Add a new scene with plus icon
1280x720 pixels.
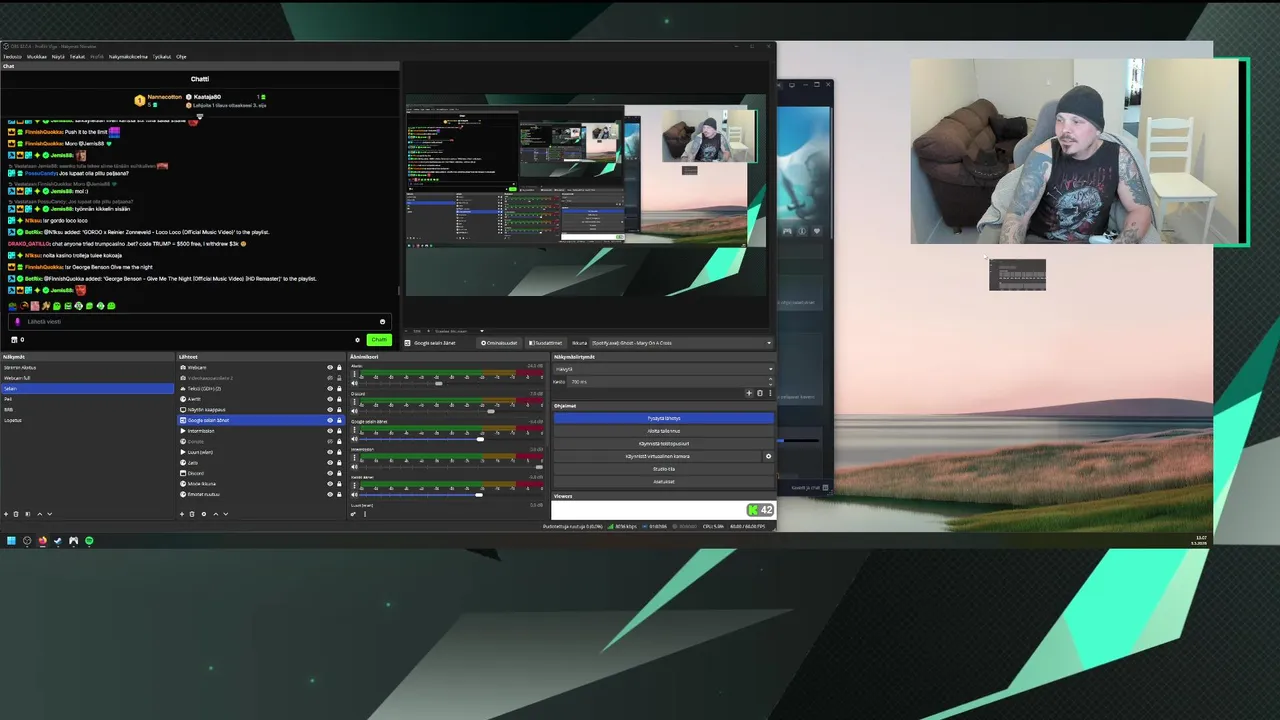click(6, 514)
